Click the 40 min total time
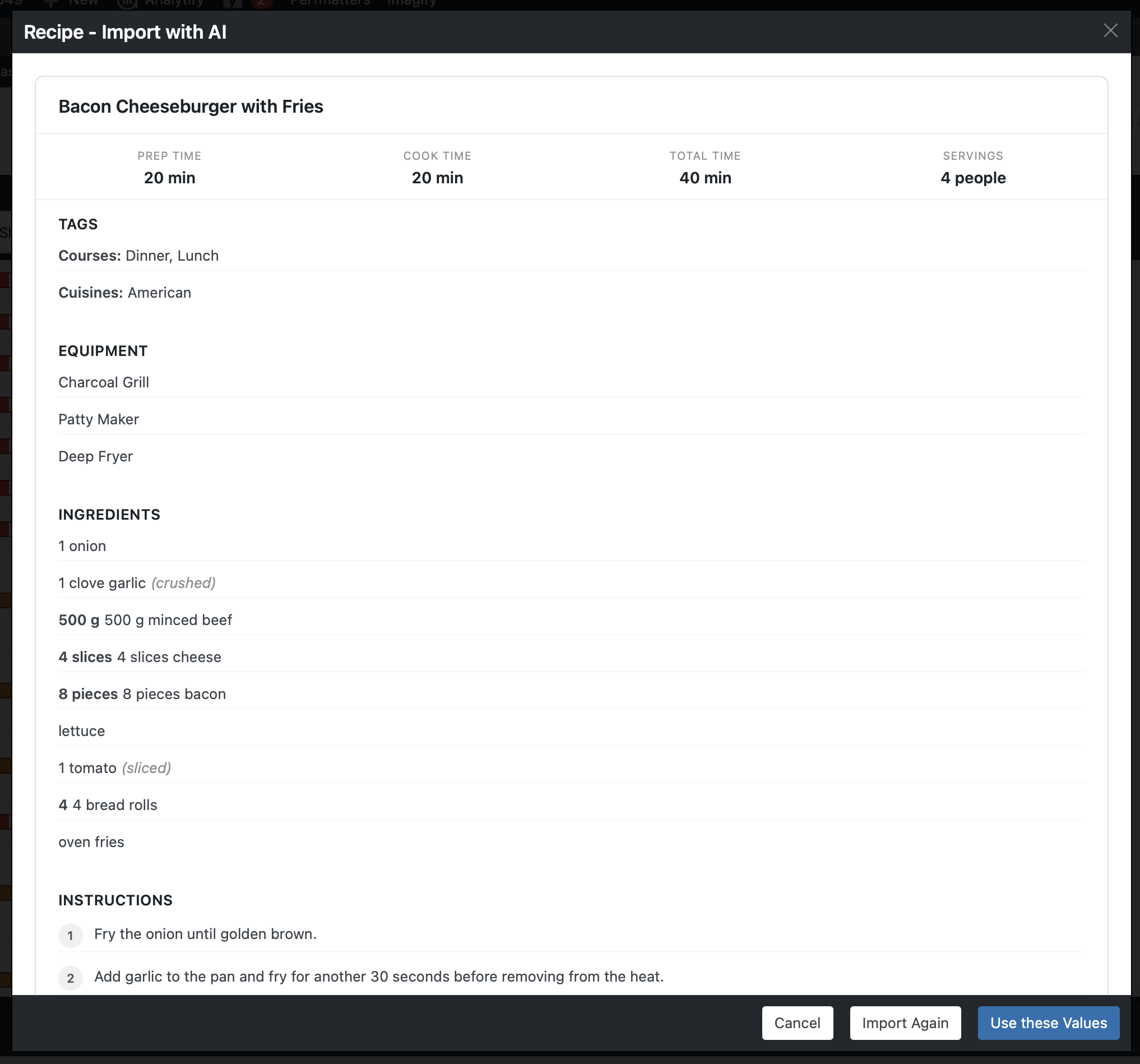Screen dimensions: 1140x1064 click(705, 178)
